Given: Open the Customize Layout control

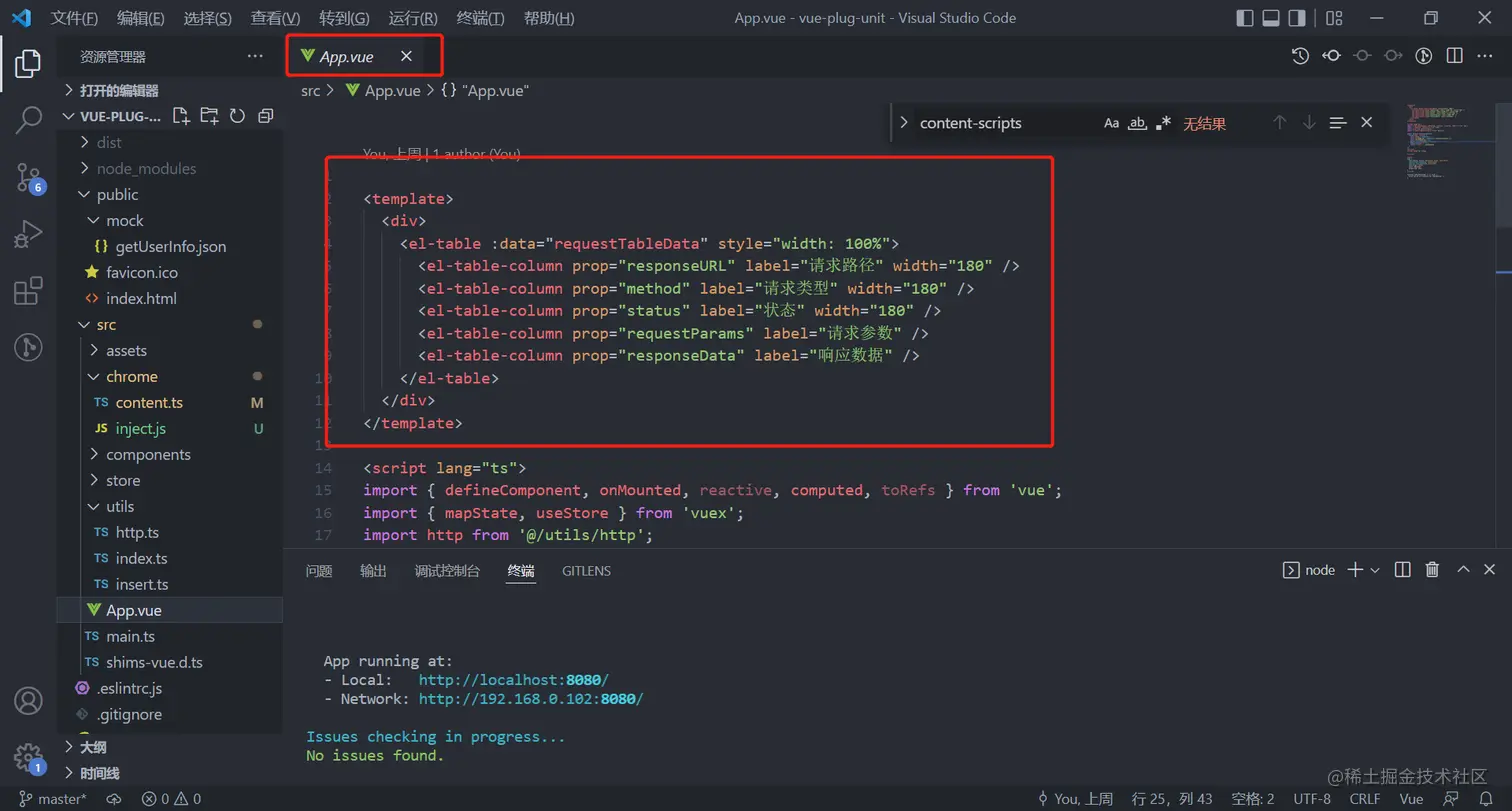Looking at the screenshot, I should (x=1334, y=18).
